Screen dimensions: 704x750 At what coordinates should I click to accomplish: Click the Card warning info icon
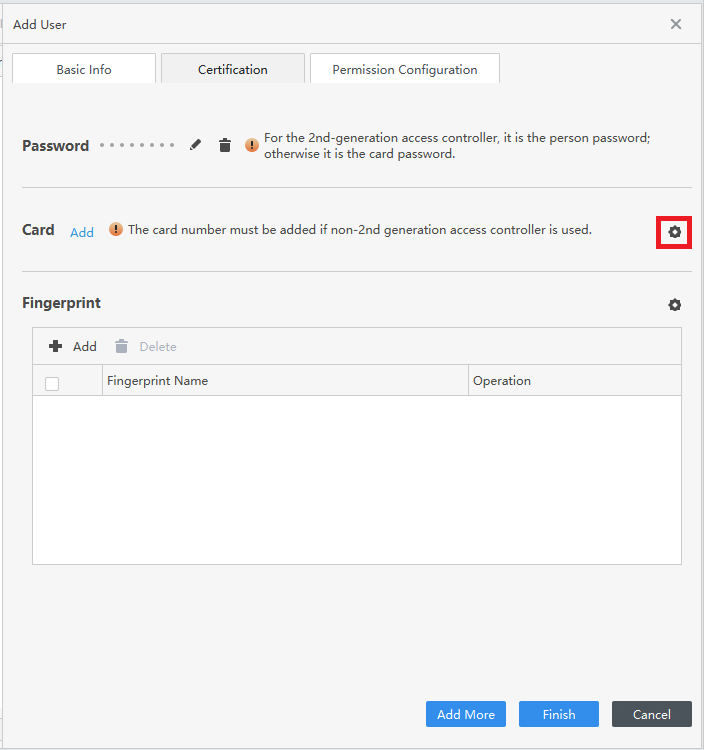[116, 229]
